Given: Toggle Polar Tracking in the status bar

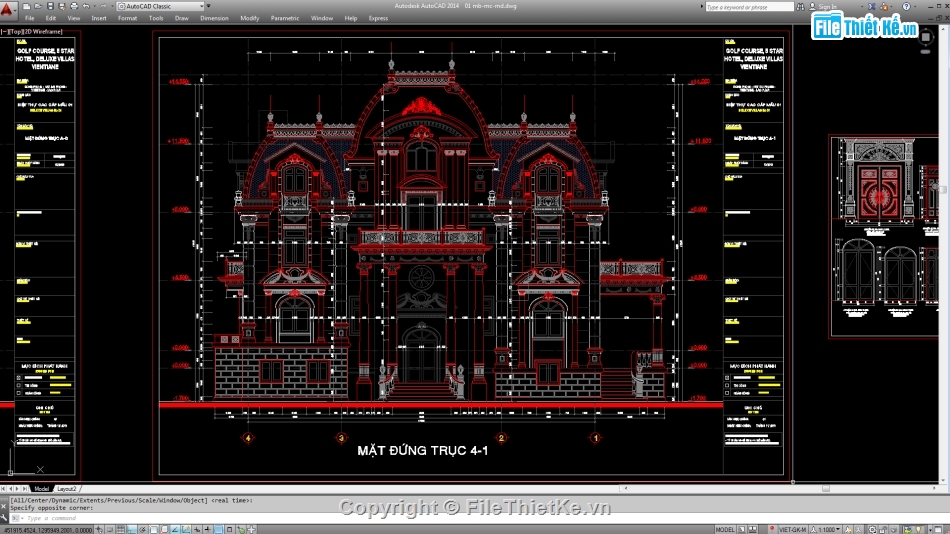Looking at the screenshot, I should [142, 530].
